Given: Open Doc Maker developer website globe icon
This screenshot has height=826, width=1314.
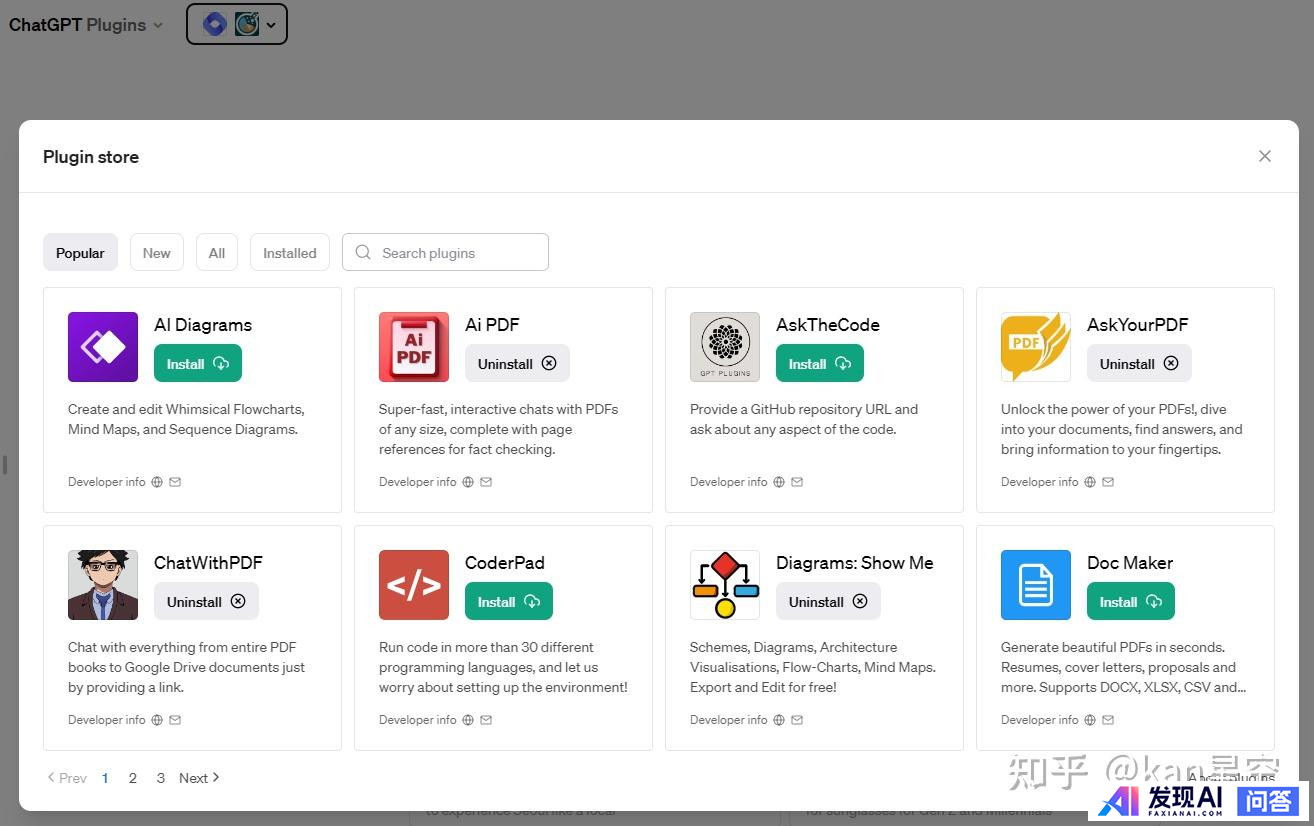Looking at the screenshot, I should pyautogui.click(x=1090, y=720).
